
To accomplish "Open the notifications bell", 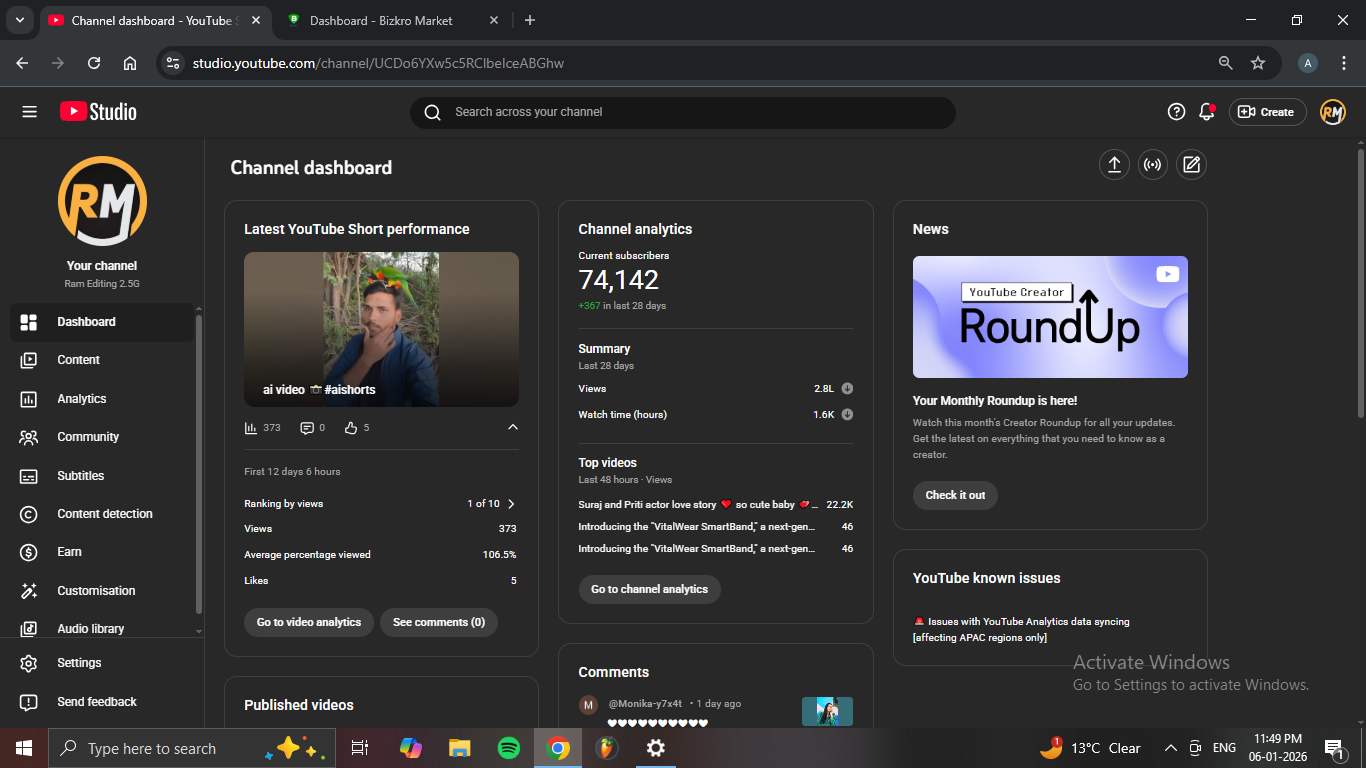I will [x=1207, y=112].
